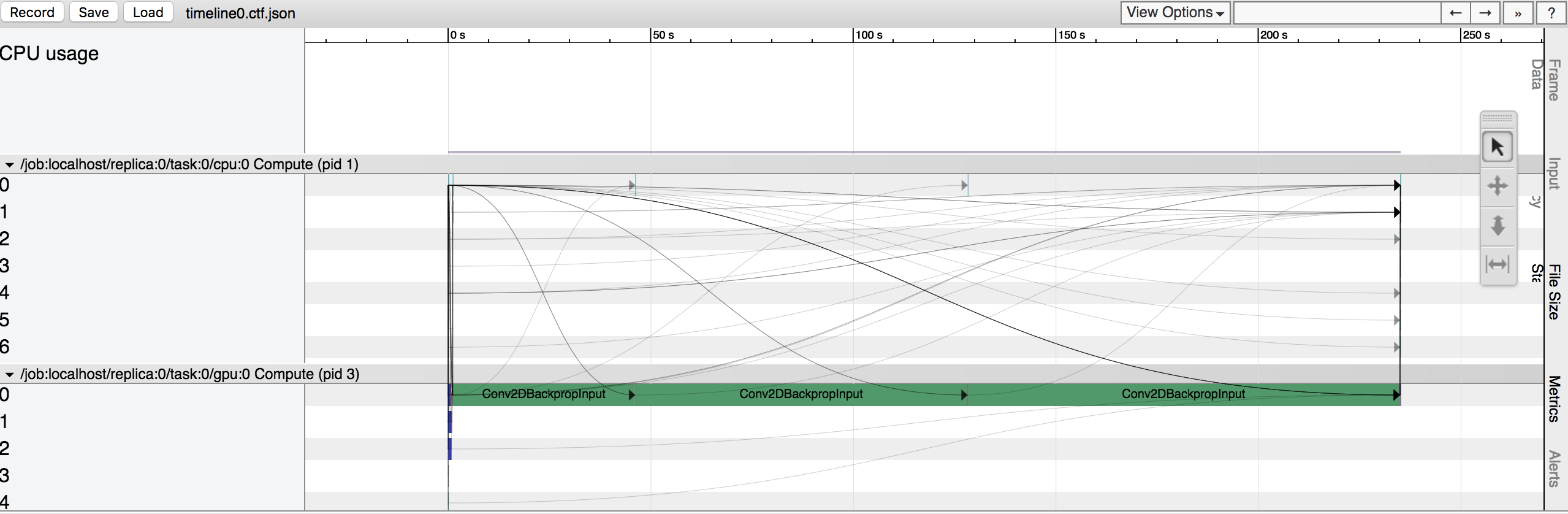This screenshot has width=1568, height=514.
Task: Click the 50 s timeline ruler mark
Action: coord(663,35)
